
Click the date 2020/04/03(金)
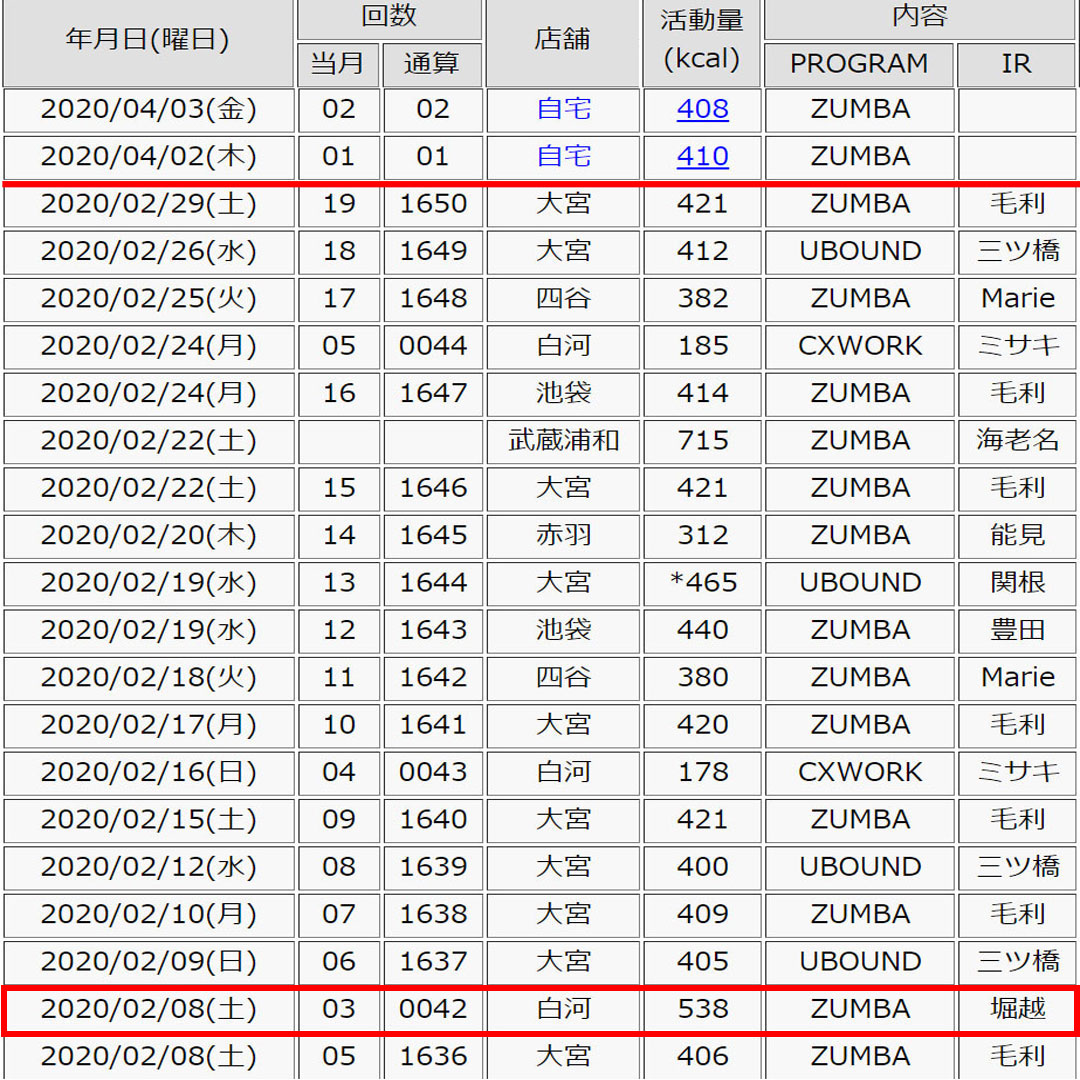148,109
